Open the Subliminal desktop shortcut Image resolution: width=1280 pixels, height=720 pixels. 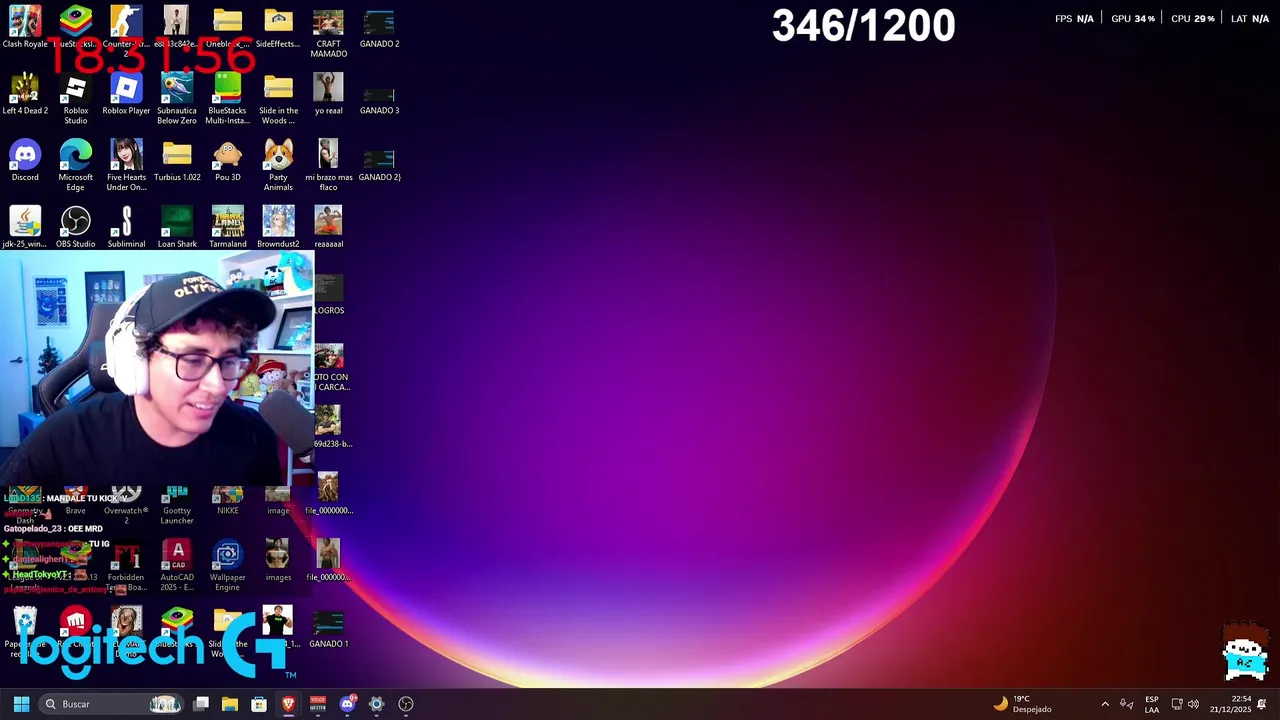coord(126,227)
